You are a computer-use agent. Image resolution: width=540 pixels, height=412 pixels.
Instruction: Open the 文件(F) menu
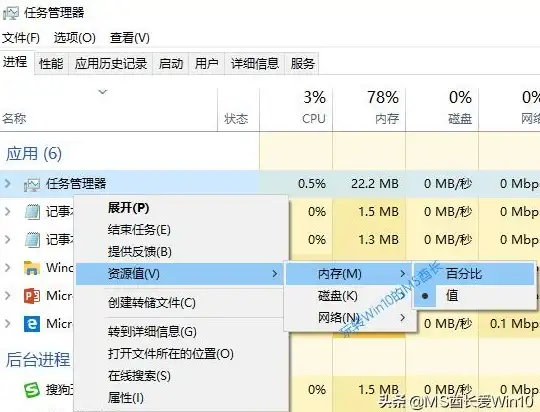(x=21, y=38)
